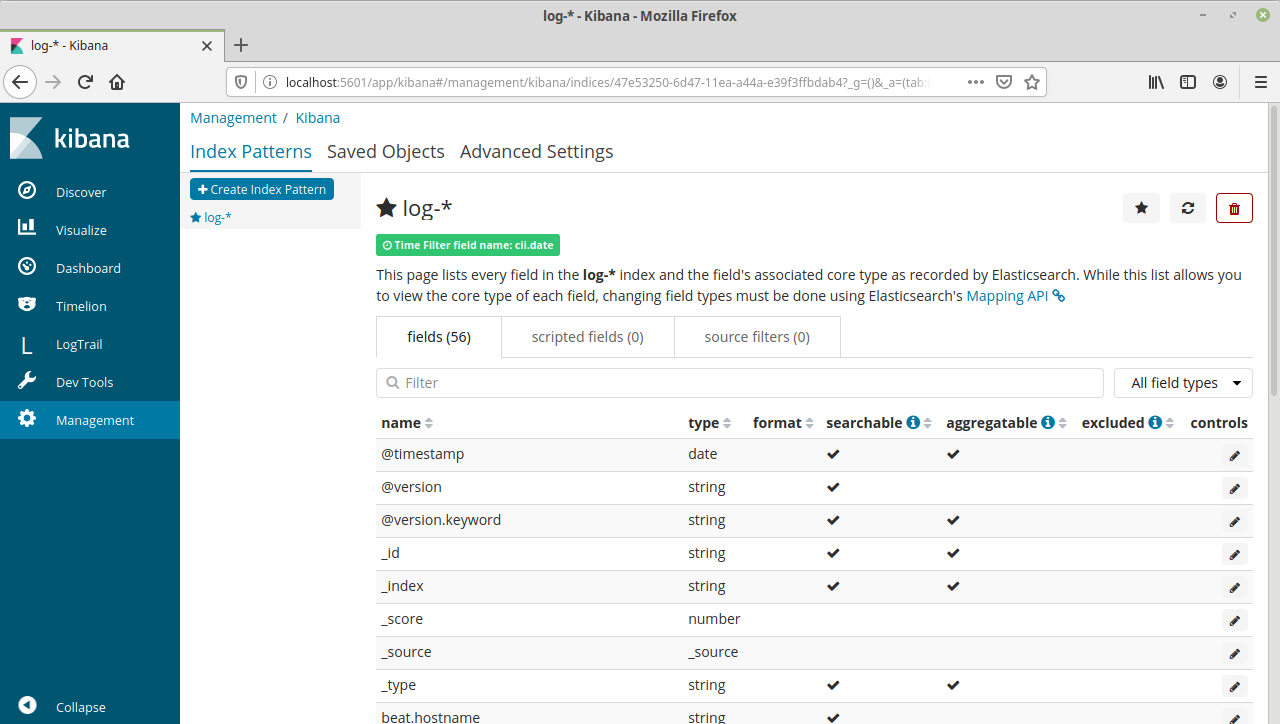Open the scripted fields tab
The height and width of the screenshot is (724, 1280).
pyautogui.click(x=587, y=337)
